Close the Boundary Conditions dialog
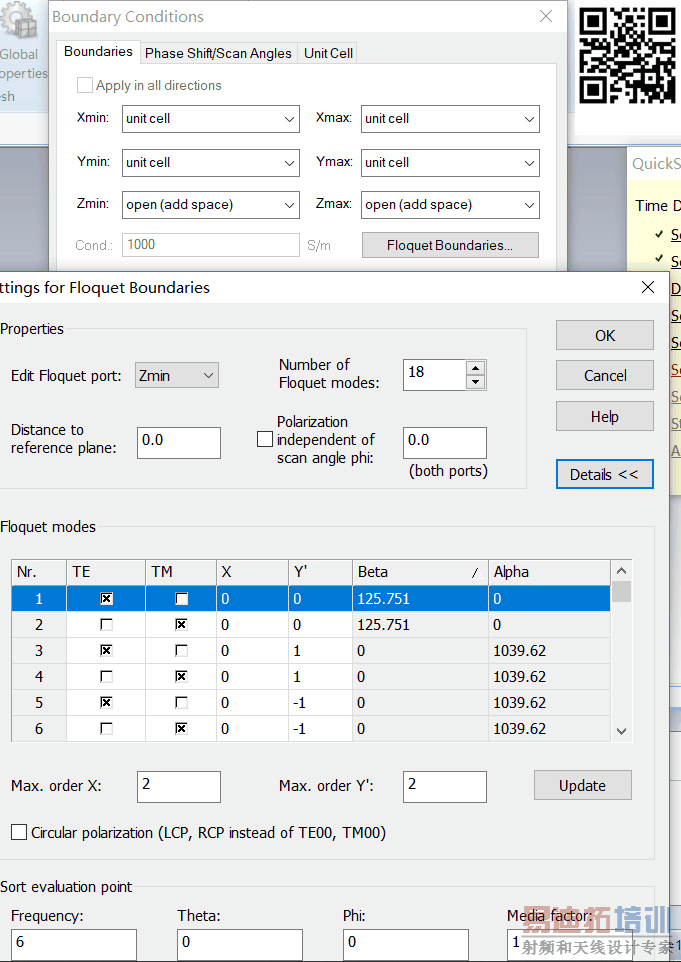This screenshot has height=962, width=681. point(545,17)
